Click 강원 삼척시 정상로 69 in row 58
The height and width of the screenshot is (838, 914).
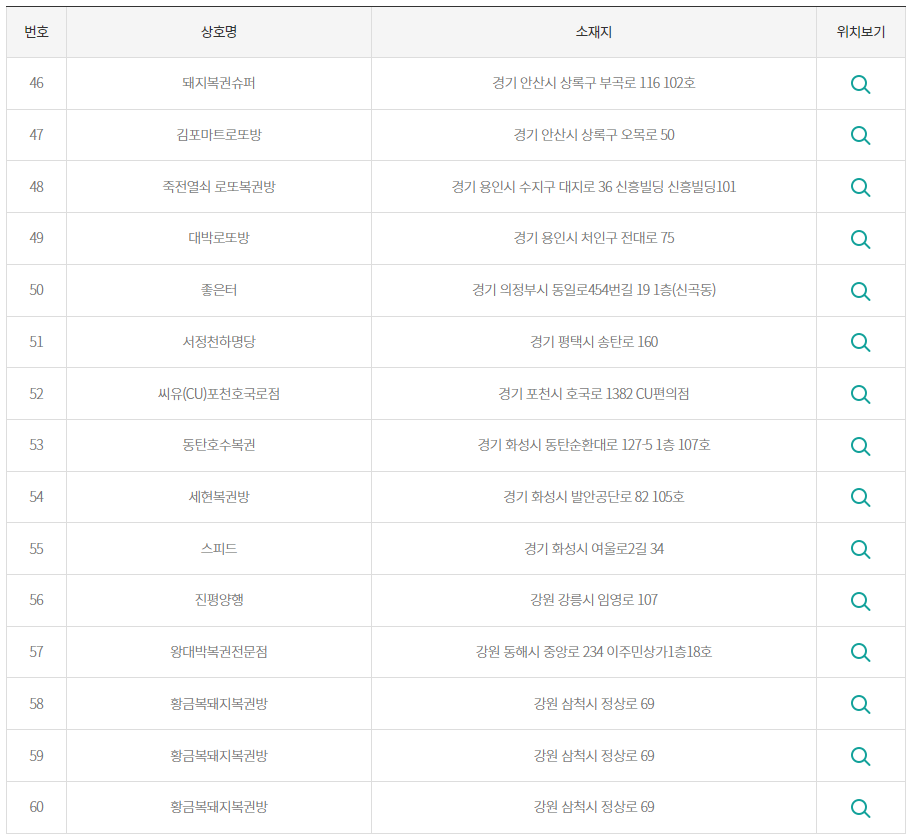click(593, 703)
